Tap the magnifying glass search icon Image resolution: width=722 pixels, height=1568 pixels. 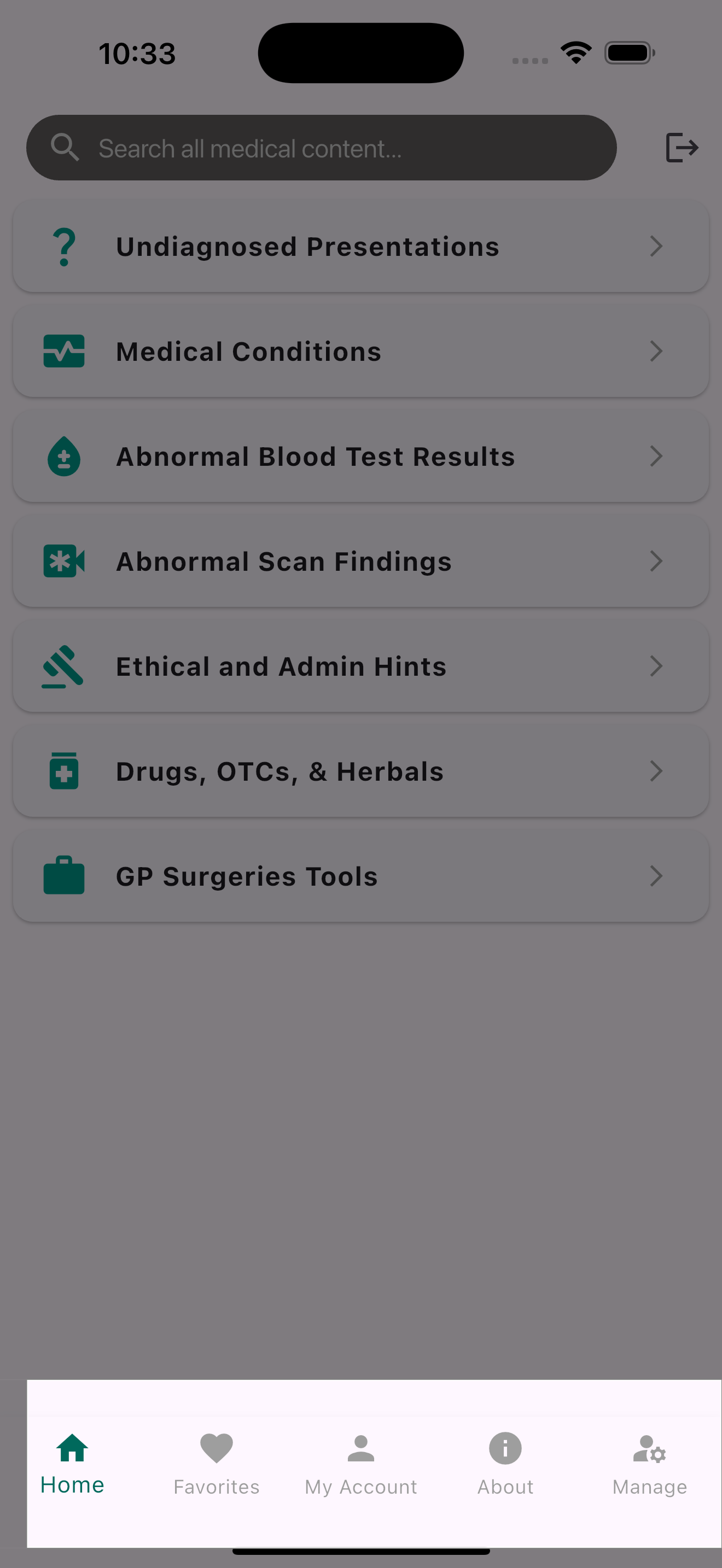65,147
